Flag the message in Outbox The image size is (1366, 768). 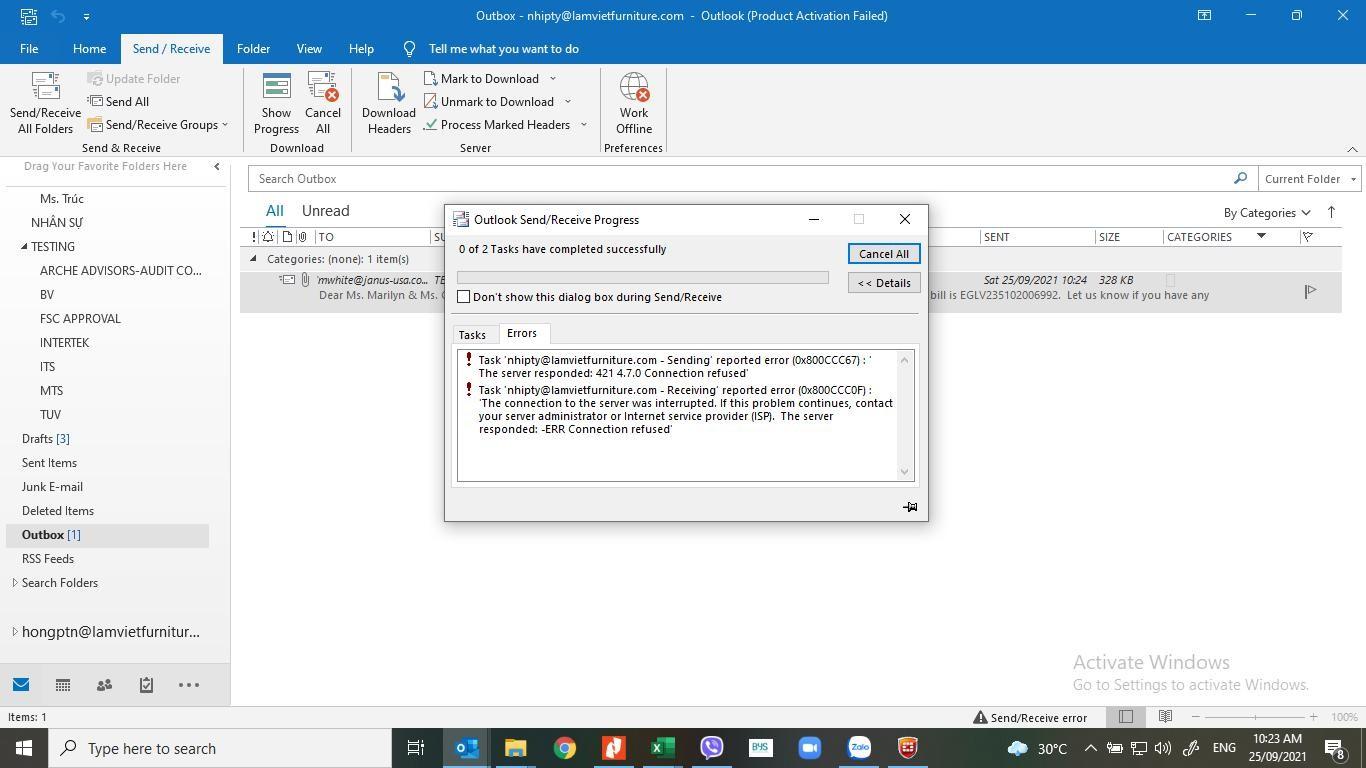(x=1310, y=291)
